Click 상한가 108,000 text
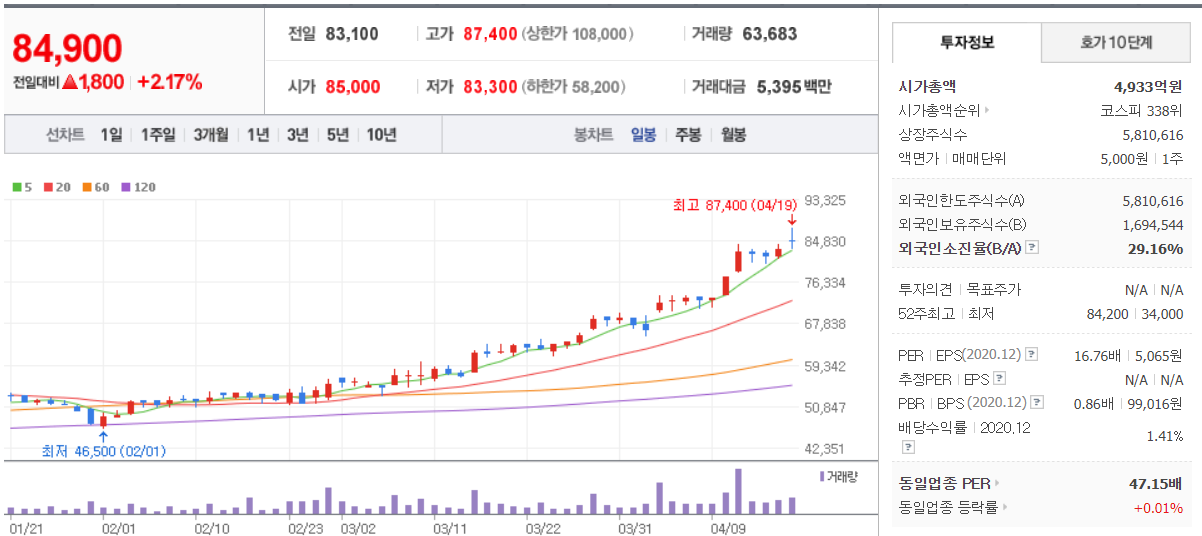Screen dimensions: 1202x536 [x=578, y=34]
